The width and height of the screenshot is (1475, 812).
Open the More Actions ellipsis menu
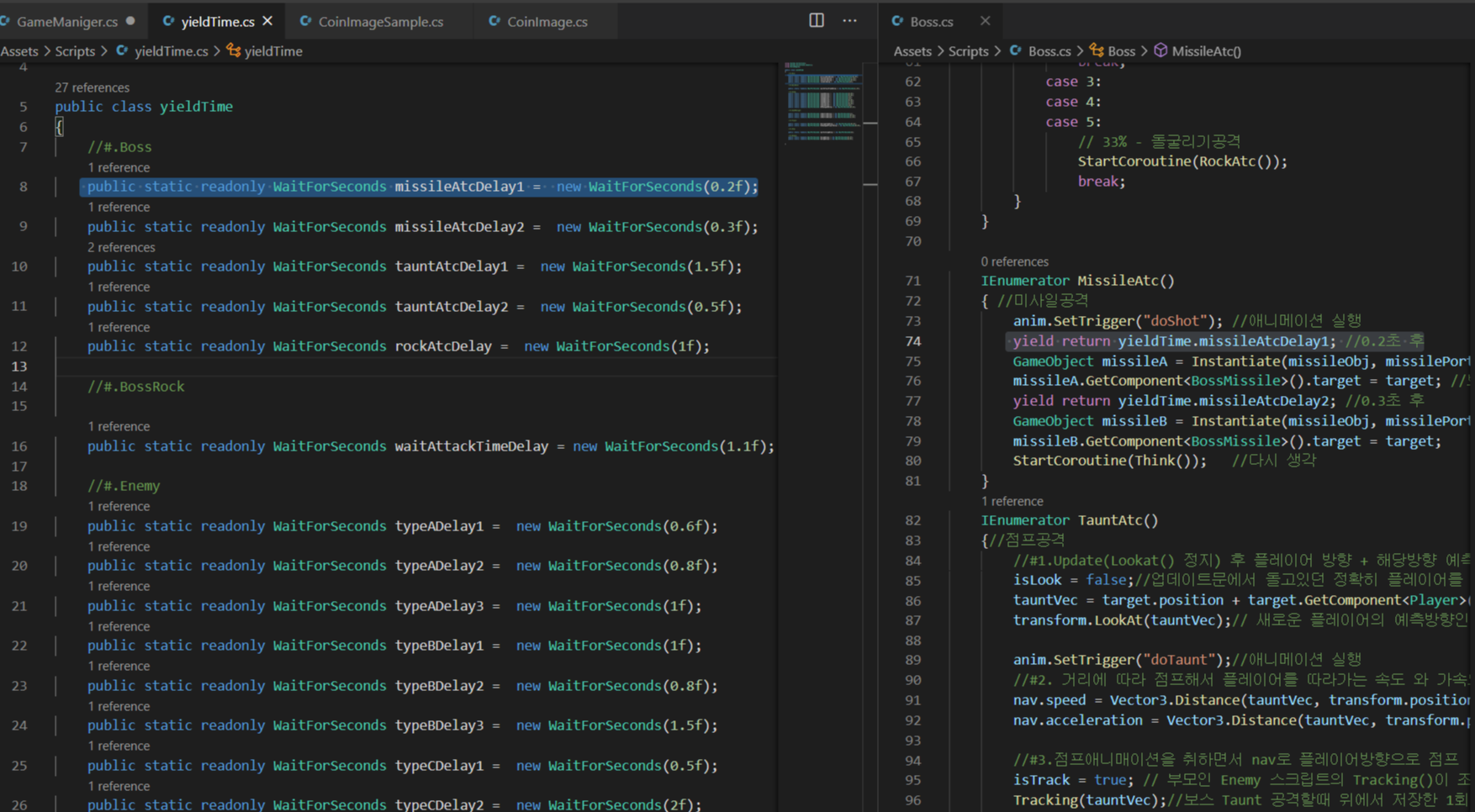[849, 20]
